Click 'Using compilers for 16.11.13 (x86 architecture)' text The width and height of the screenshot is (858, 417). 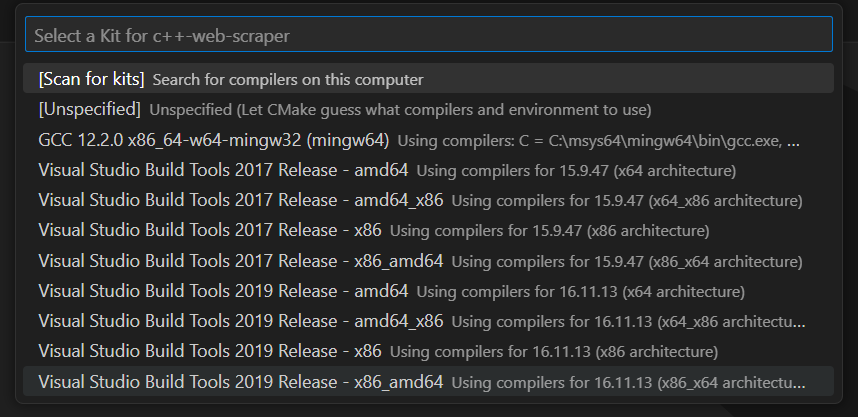pyautogui.click(x=553, y=352)
